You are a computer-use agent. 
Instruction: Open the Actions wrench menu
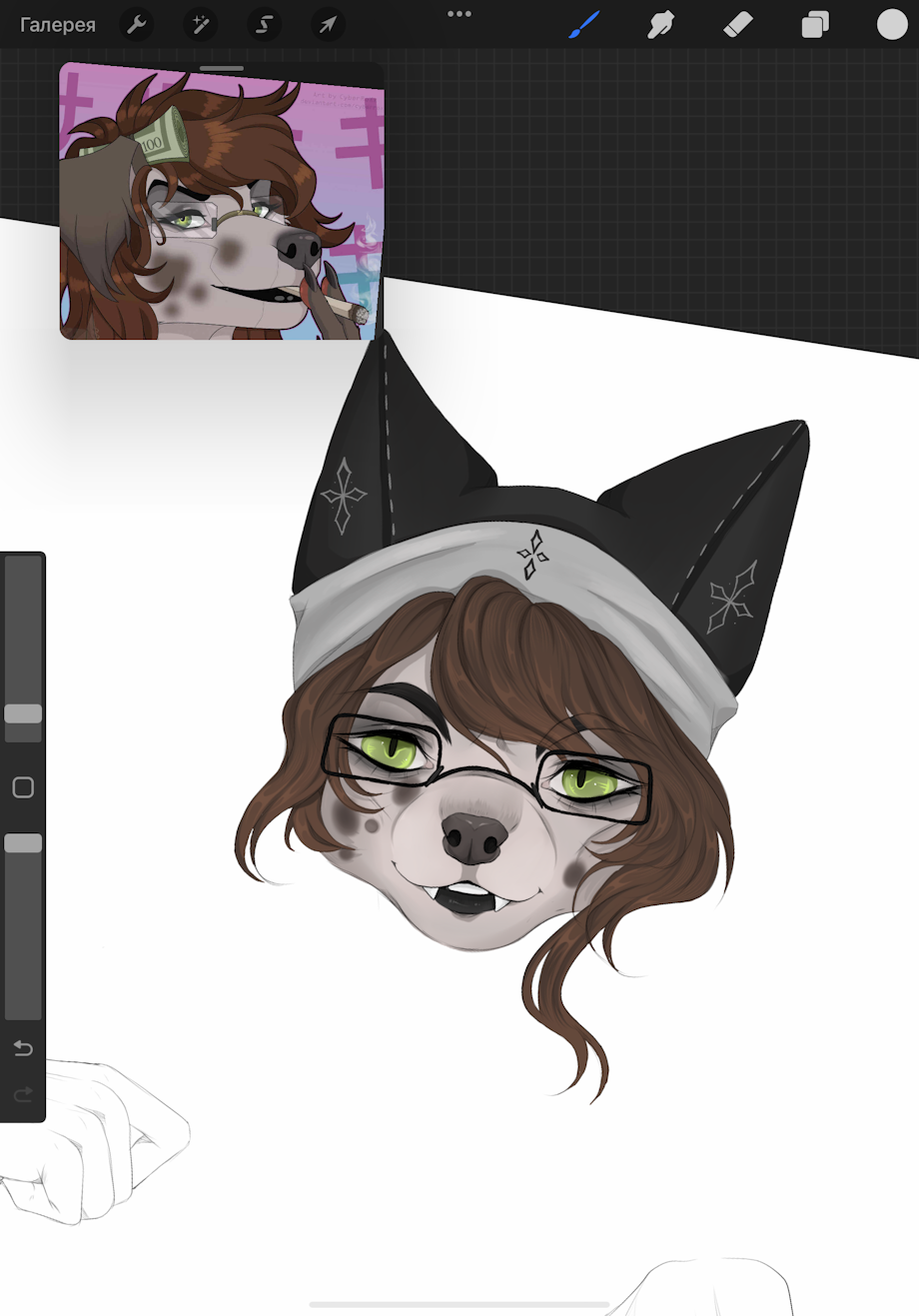pyautogui.click(x=137, y=24)
